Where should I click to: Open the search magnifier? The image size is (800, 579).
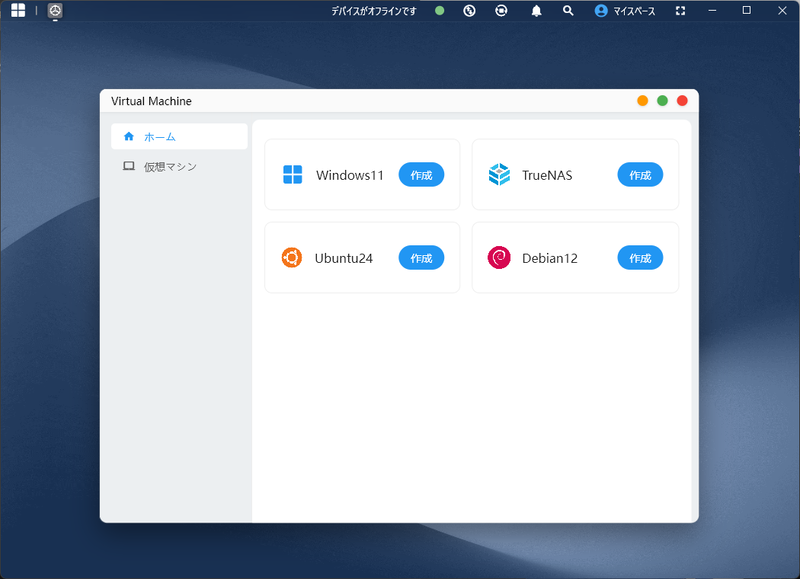(x=568, y=10)
